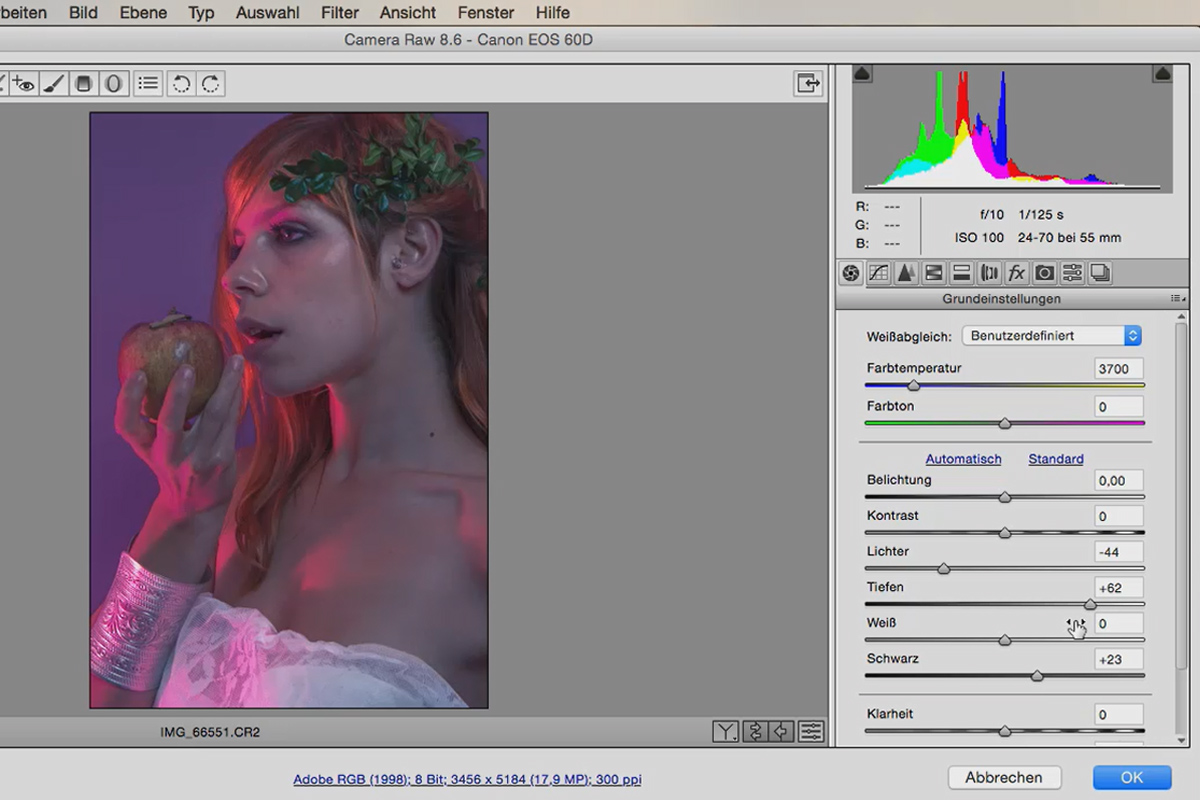Cycle before/after view with Y button
The image size is (1200, 800).
pyautogui.click(x=726, y=732)
